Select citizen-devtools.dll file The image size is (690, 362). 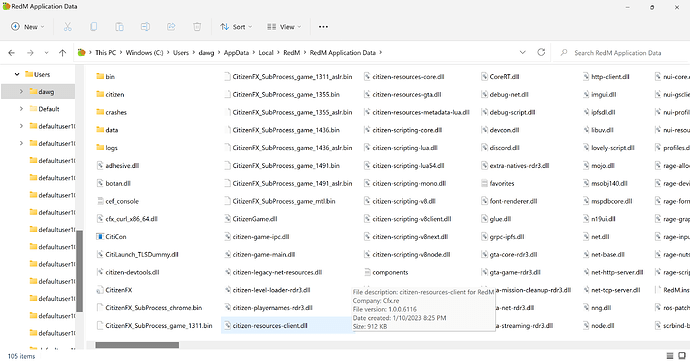coord(128,272)
